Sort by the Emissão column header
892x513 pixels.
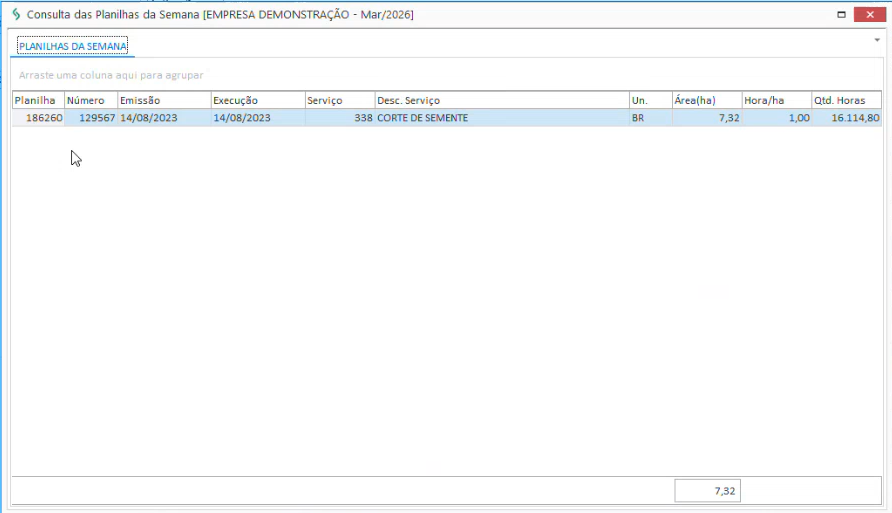[164, 100]
